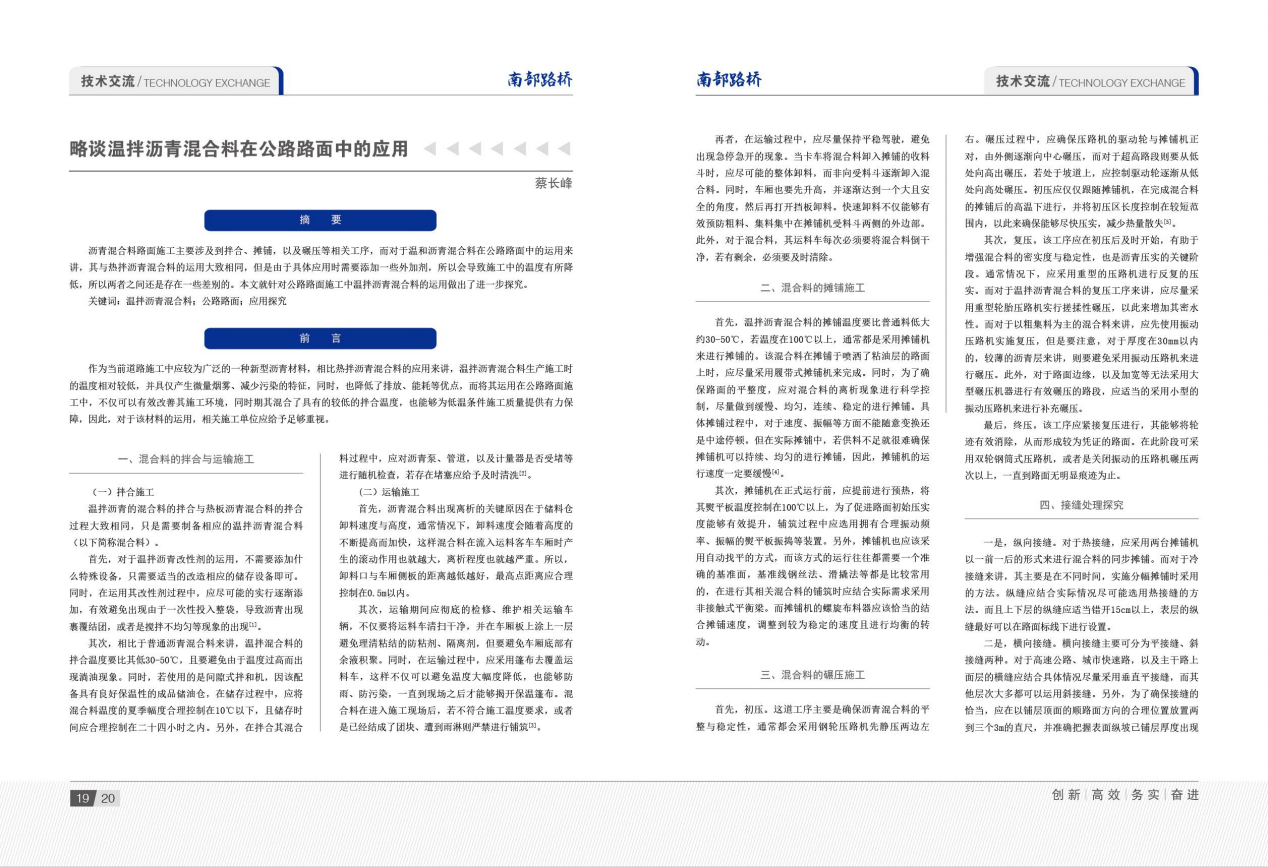Click subheading （一）拌合施工
The image size is (1268, 867).
coord(123,492)
